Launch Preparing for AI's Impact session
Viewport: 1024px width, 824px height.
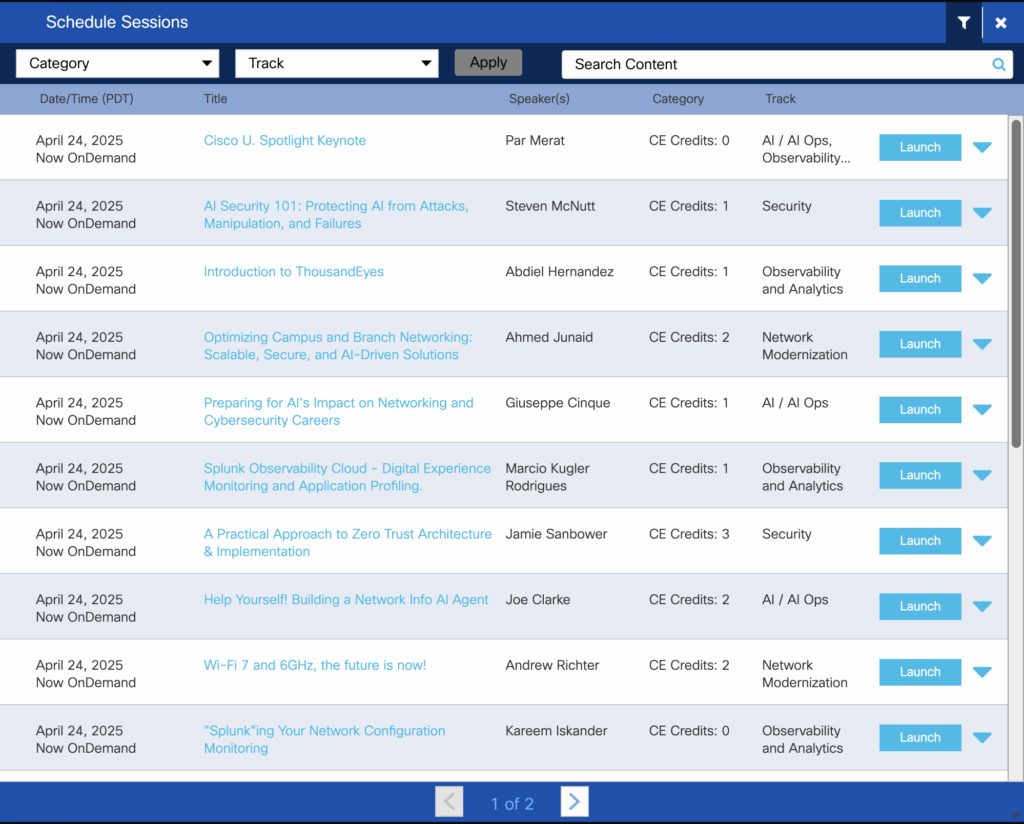point(920,410)
